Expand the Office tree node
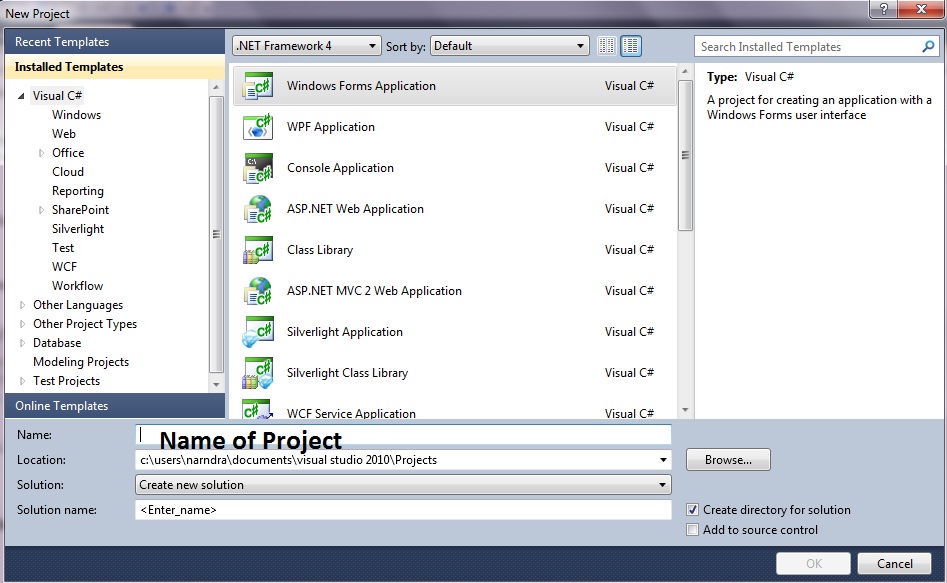 (x=41, y=153)
